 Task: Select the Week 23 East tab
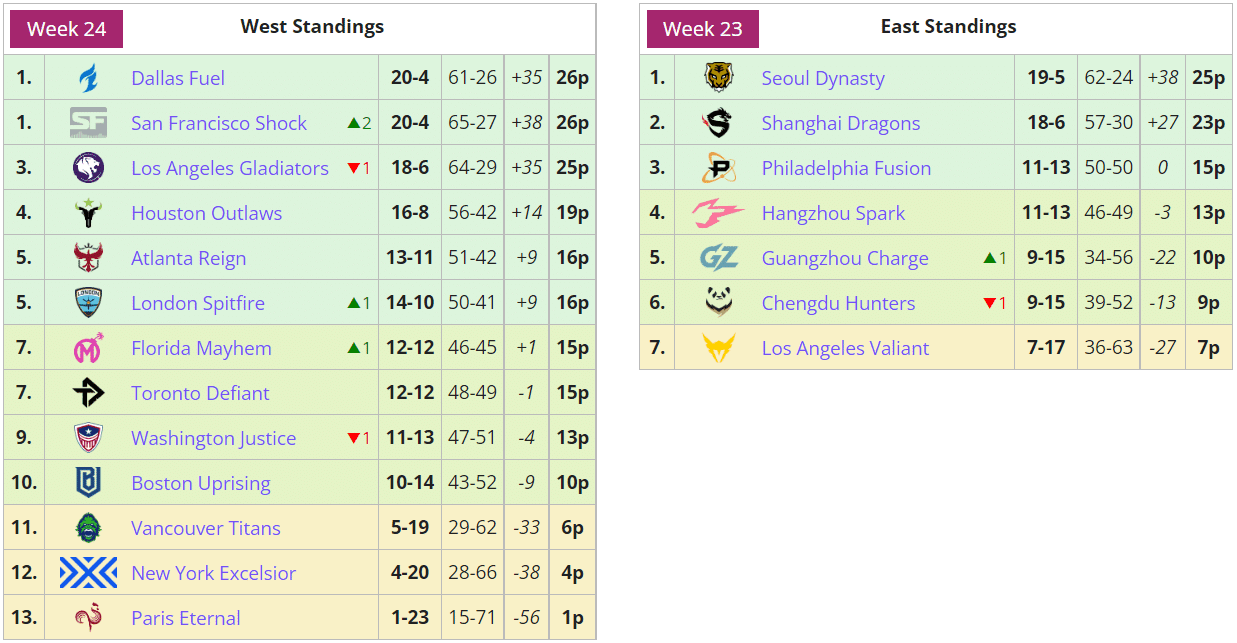pyautogui.click(x=702, y=29)
